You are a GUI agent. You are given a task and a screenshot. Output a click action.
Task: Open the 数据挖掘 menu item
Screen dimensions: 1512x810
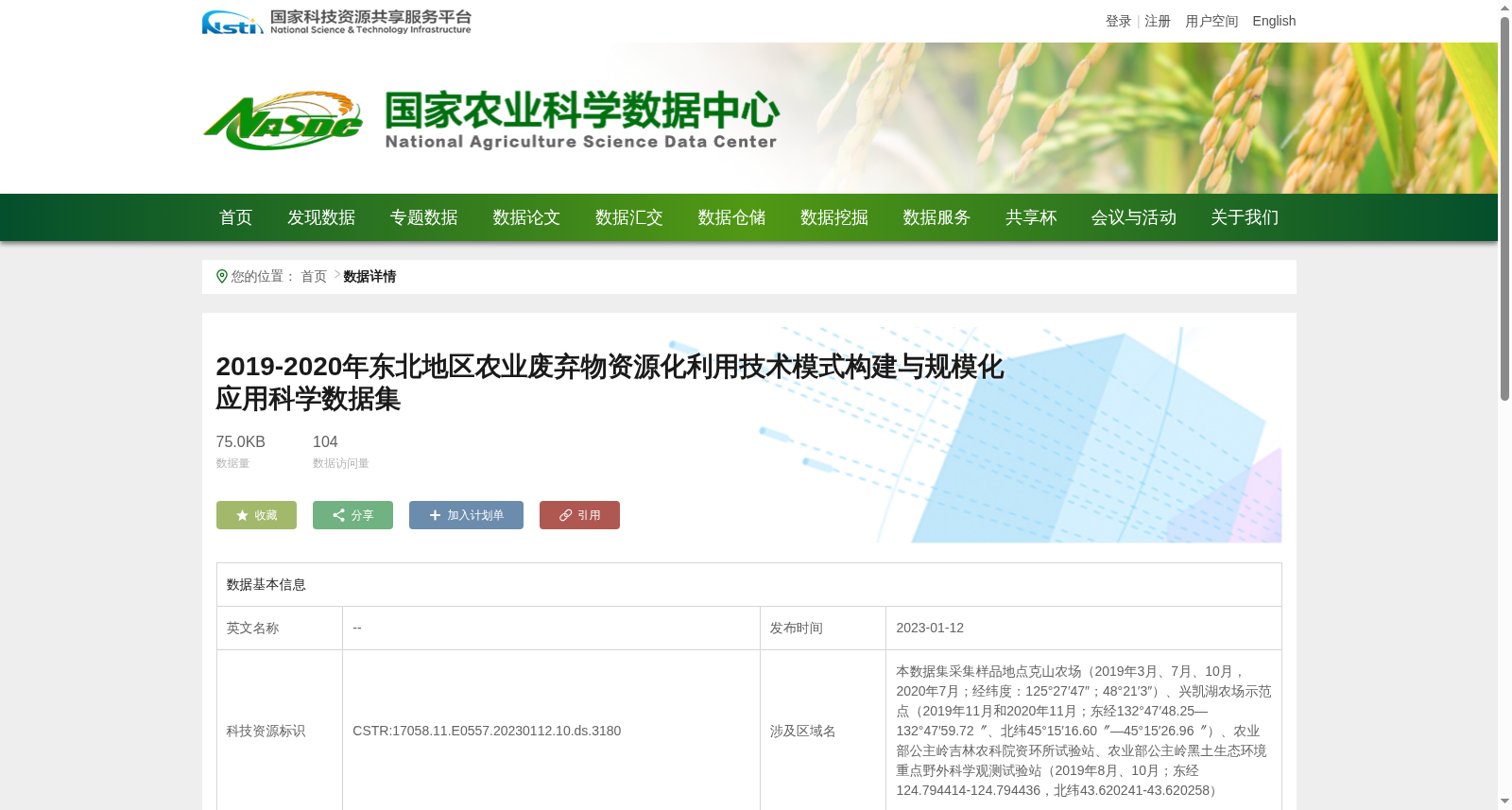coord(834,217)
